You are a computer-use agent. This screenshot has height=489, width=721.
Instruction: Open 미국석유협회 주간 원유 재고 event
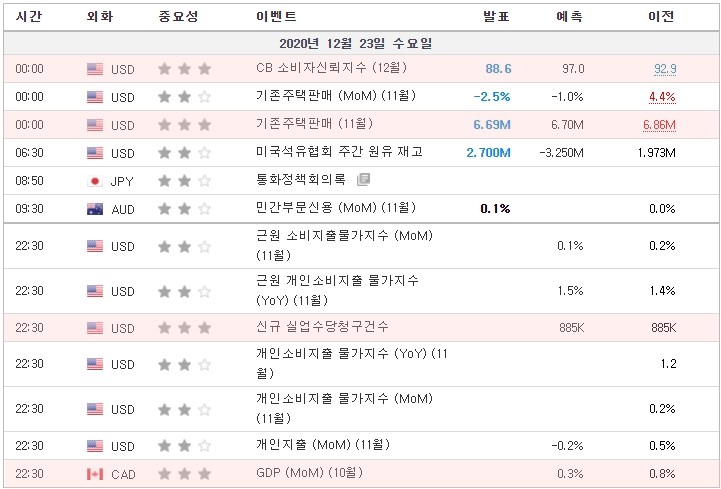point(339,152)
